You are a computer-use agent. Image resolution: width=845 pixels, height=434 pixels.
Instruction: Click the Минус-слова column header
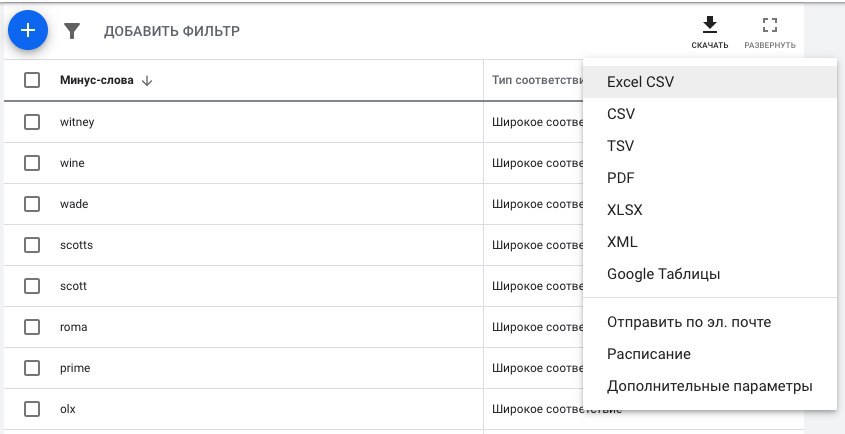pos(97,81)
